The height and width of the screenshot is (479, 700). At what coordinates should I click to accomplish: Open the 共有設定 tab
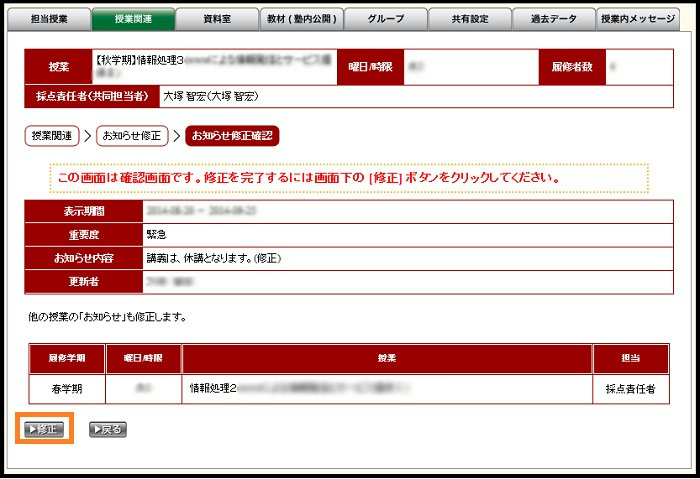(x=470, y=19)
